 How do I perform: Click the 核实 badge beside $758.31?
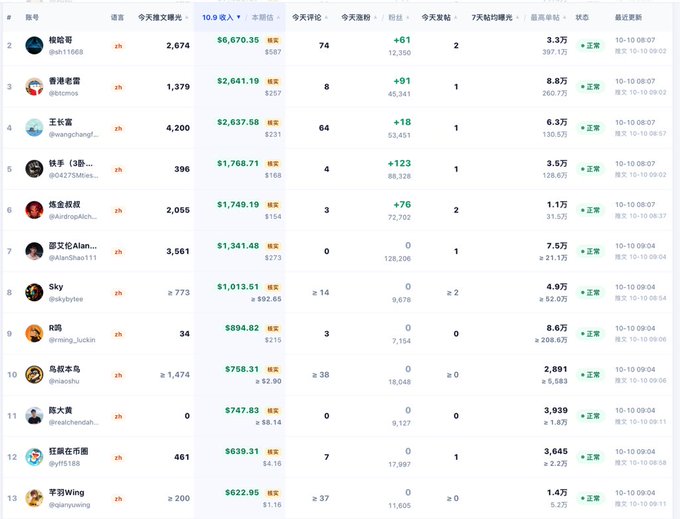273,370
